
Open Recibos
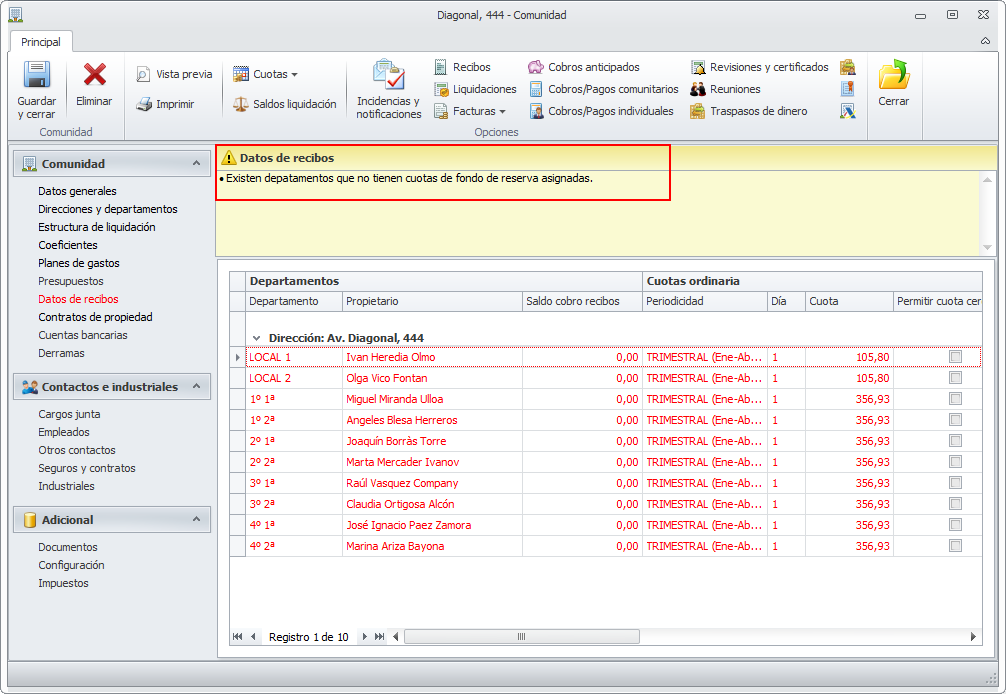462,67
